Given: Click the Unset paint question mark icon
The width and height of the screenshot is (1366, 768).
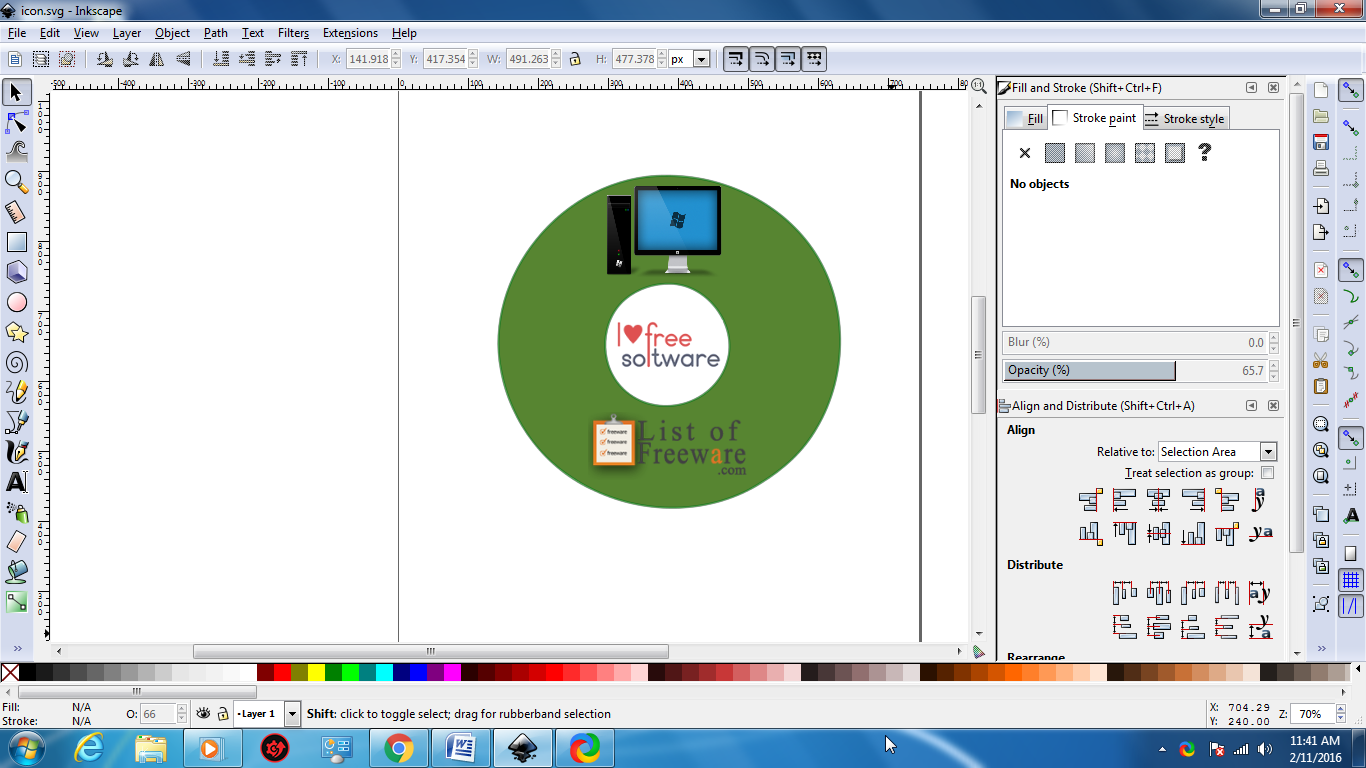Looking at the screenshot, I should tap(1204, 153).
